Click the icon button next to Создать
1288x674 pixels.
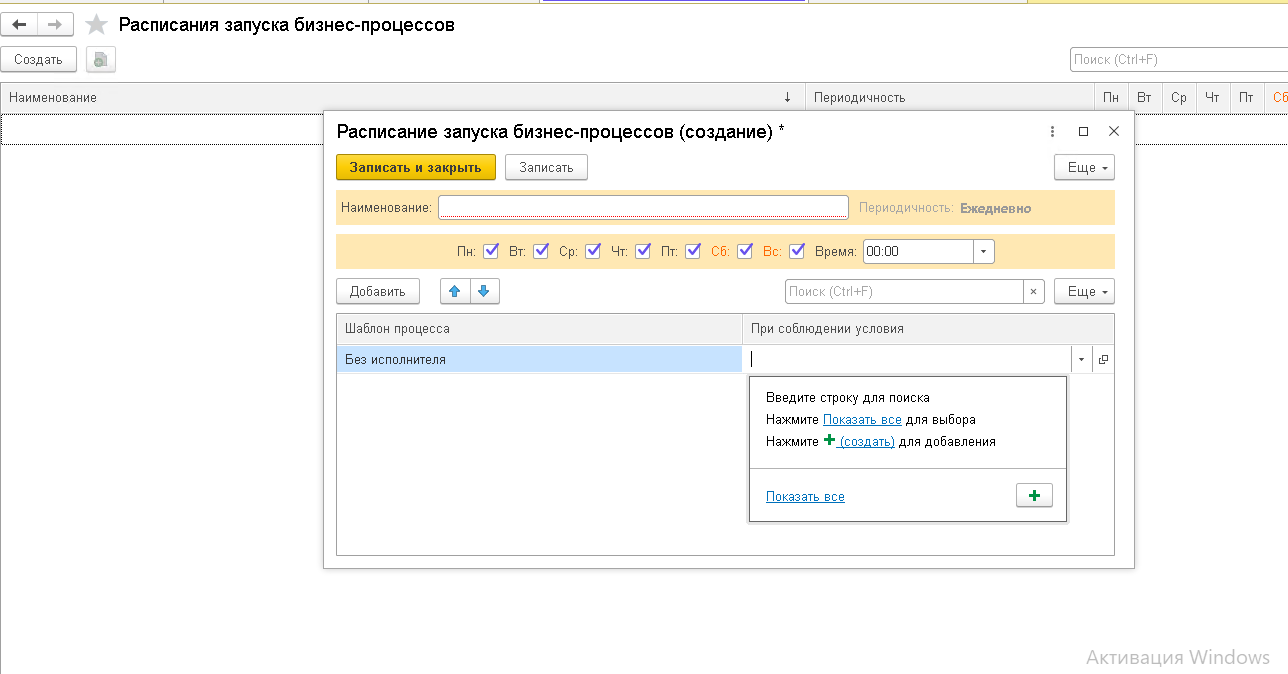tap(100, 60)
